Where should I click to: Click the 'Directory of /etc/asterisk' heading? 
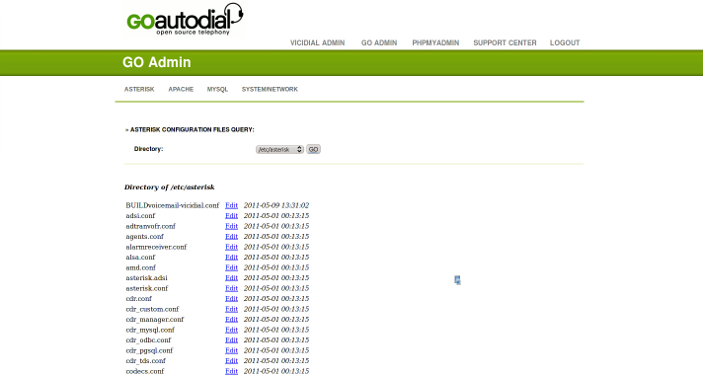click(169, 187)
